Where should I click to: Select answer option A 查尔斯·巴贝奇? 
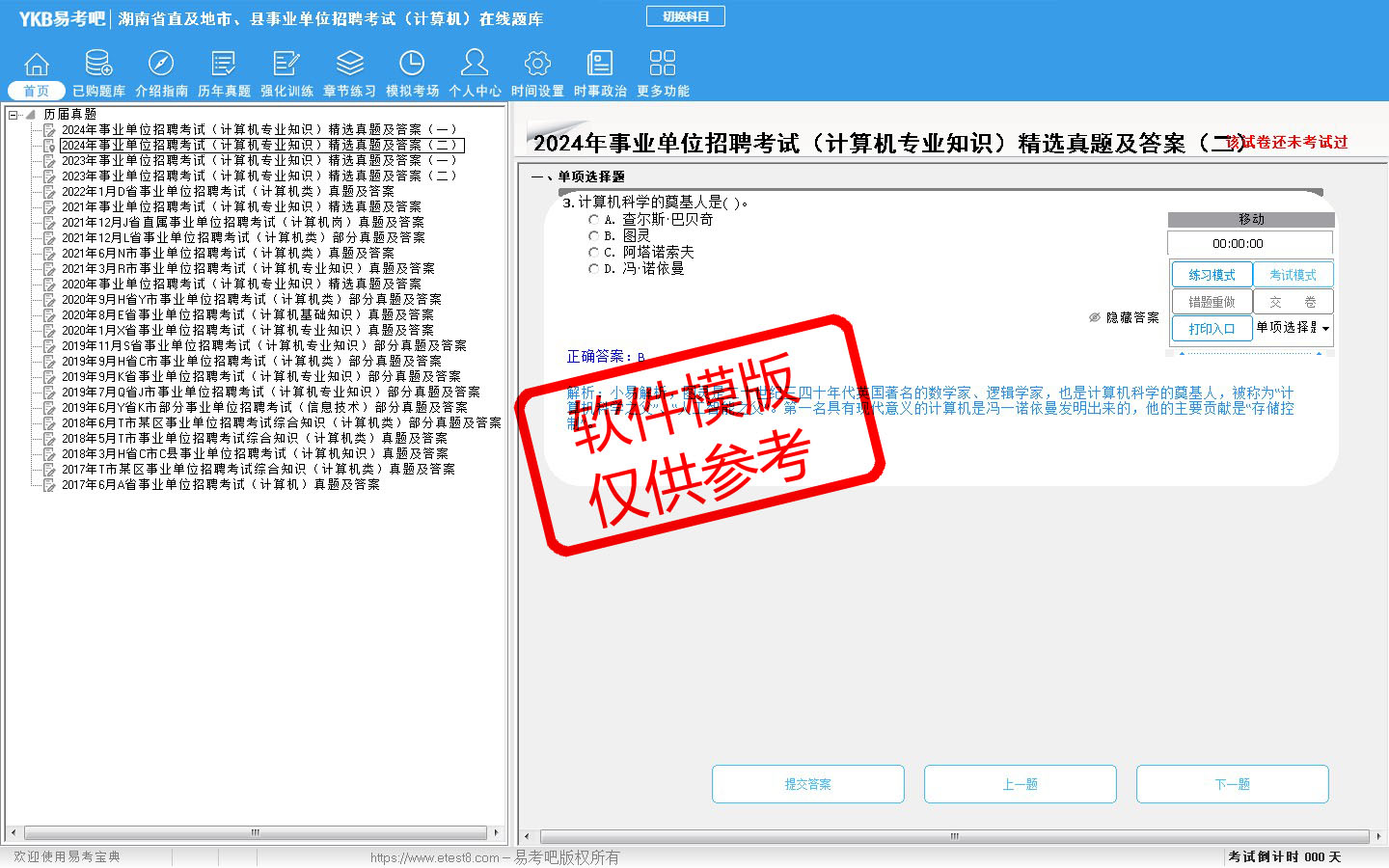[593, 220]
